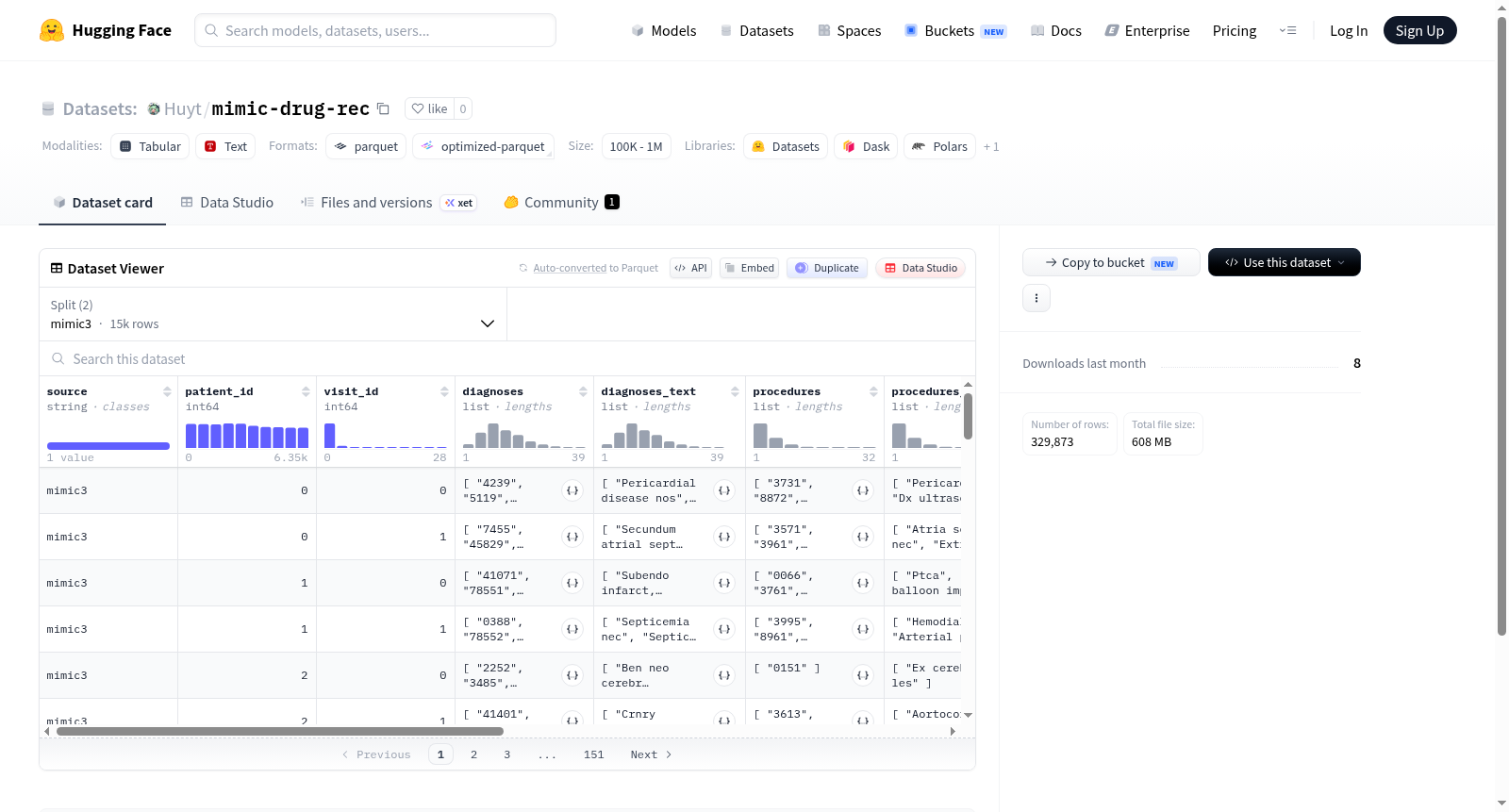Click the diagnoses lengths histogram
1509x812 pixels.
pyautogui.click(x=524, y=436)
